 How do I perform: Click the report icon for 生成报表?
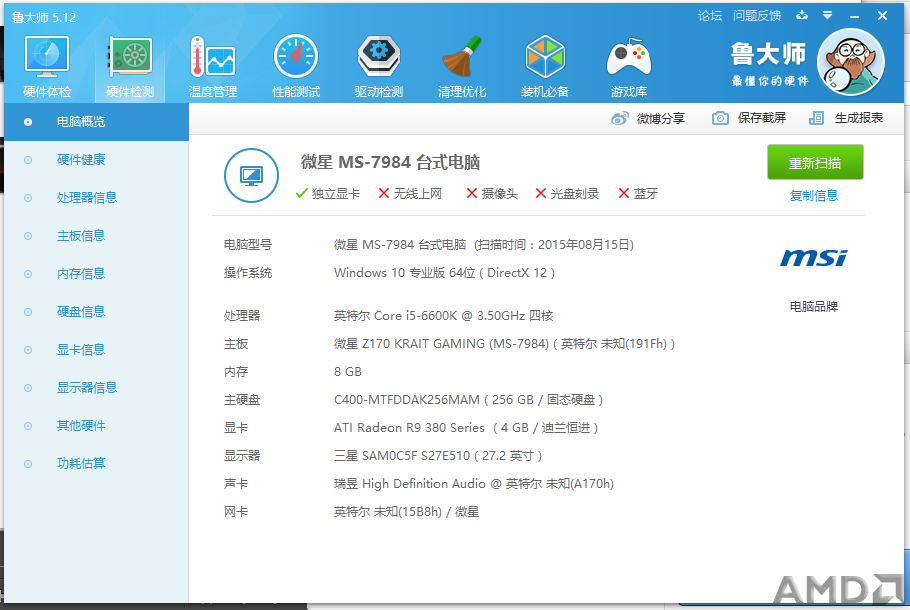coord(817,118)
